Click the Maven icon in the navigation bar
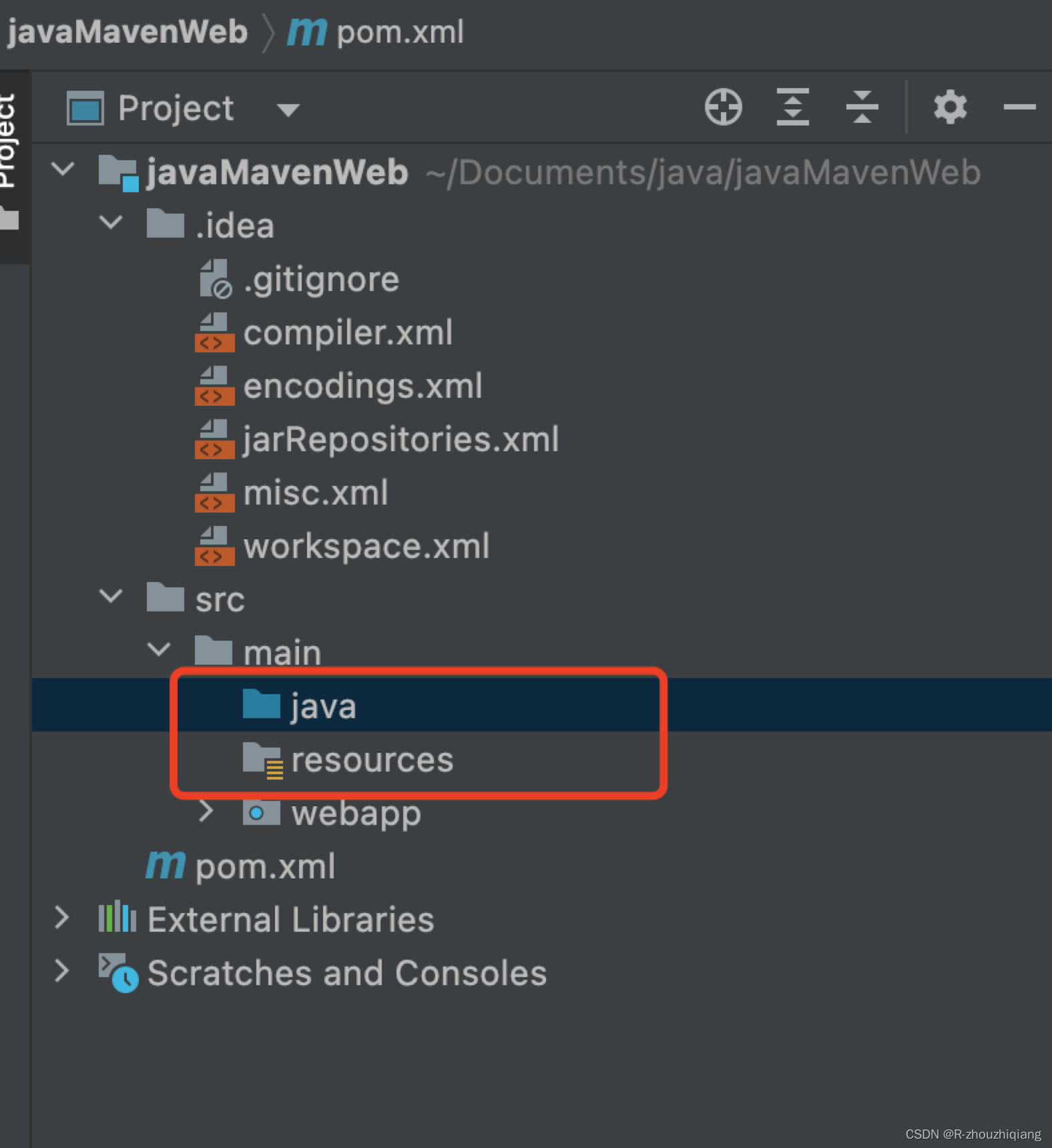Image resolution: width=1052 pixels, height=1148 pixels. point(307,32)
